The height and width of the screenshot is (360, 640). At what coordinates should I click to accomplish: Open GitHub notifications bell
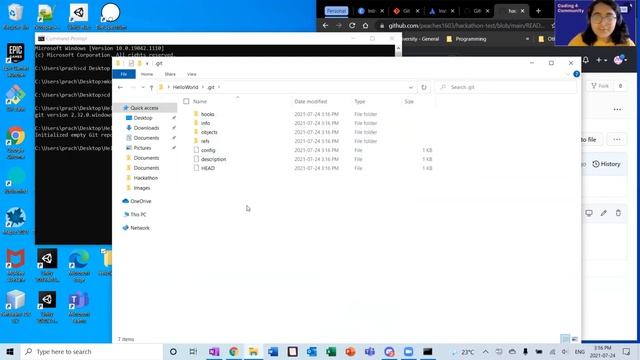586,60
